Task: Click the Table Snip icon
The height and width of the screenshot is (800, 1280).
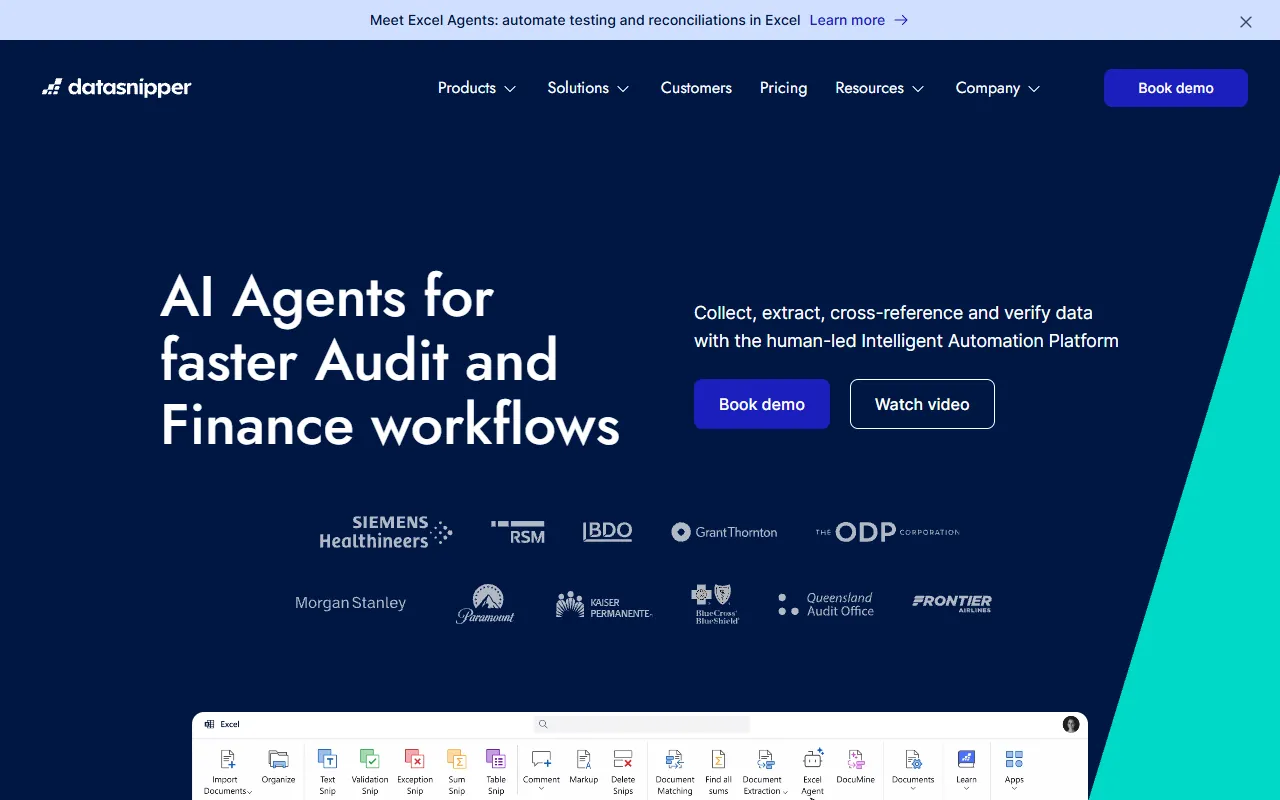Action: point(496,761)
